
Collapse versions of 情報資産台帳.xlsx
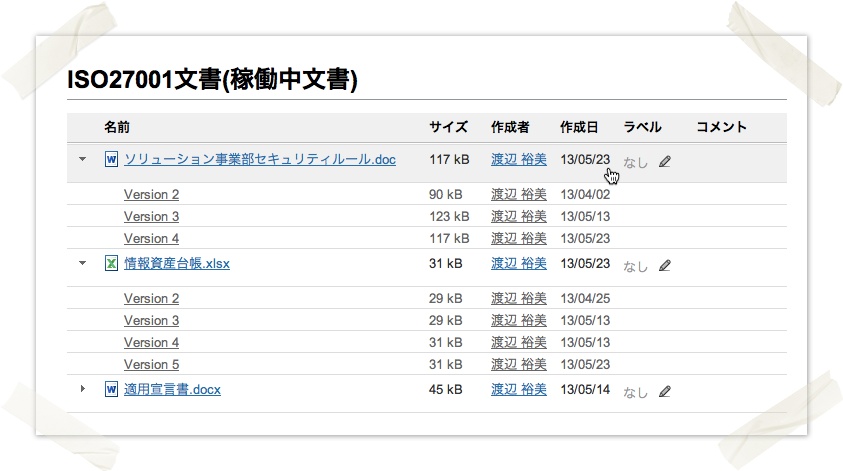click(x=82, y=263)
